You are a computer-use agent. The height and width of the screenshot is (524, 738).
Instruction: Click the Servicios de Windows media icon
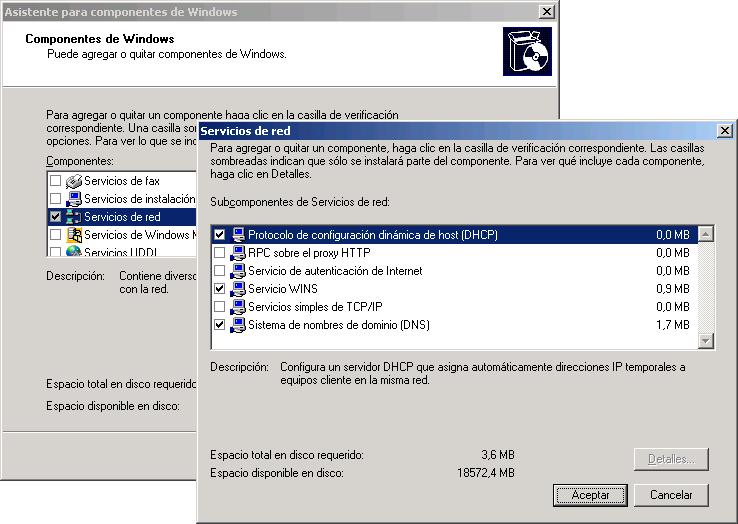(x=74, y=234)
